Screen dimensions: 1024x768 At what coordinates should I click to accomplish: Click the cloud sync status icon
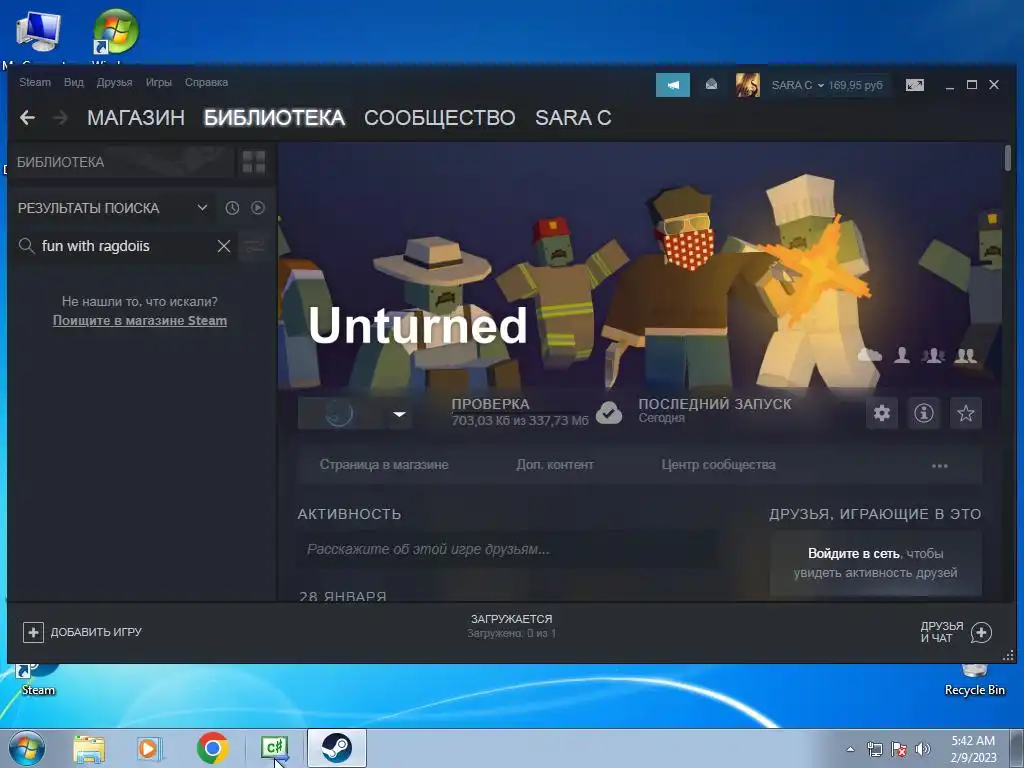pyautogui.click(x=609, y=412)
